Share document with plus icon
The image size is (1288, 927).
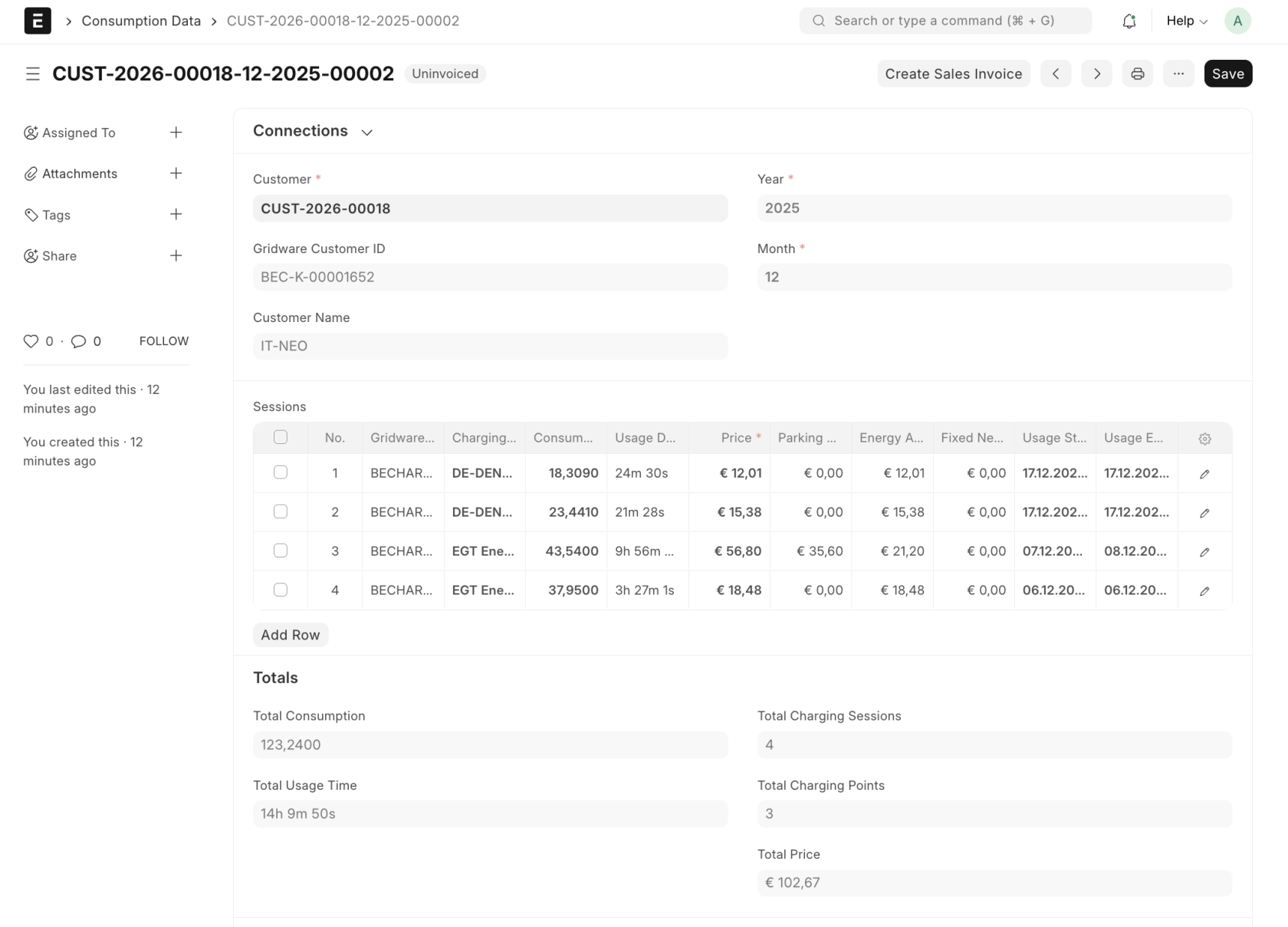tap(176, 255)
